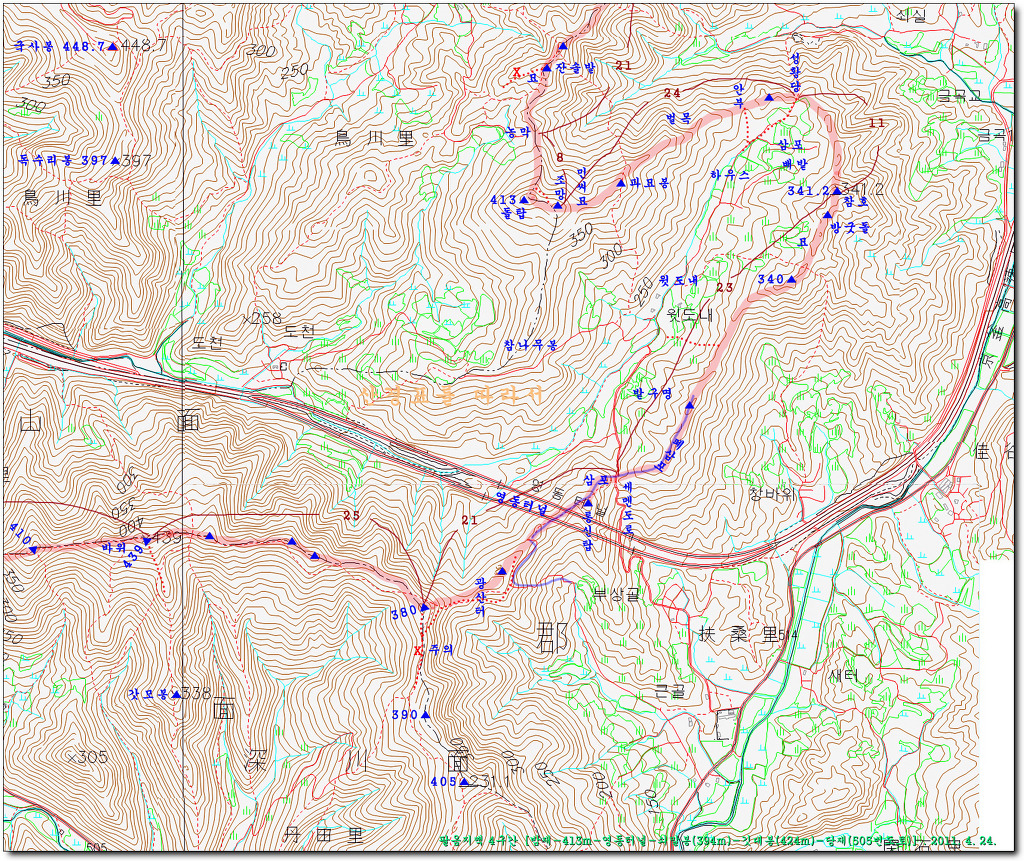Select the vertical 광산터 label
1024x861 pixels.
click(483, 596)
